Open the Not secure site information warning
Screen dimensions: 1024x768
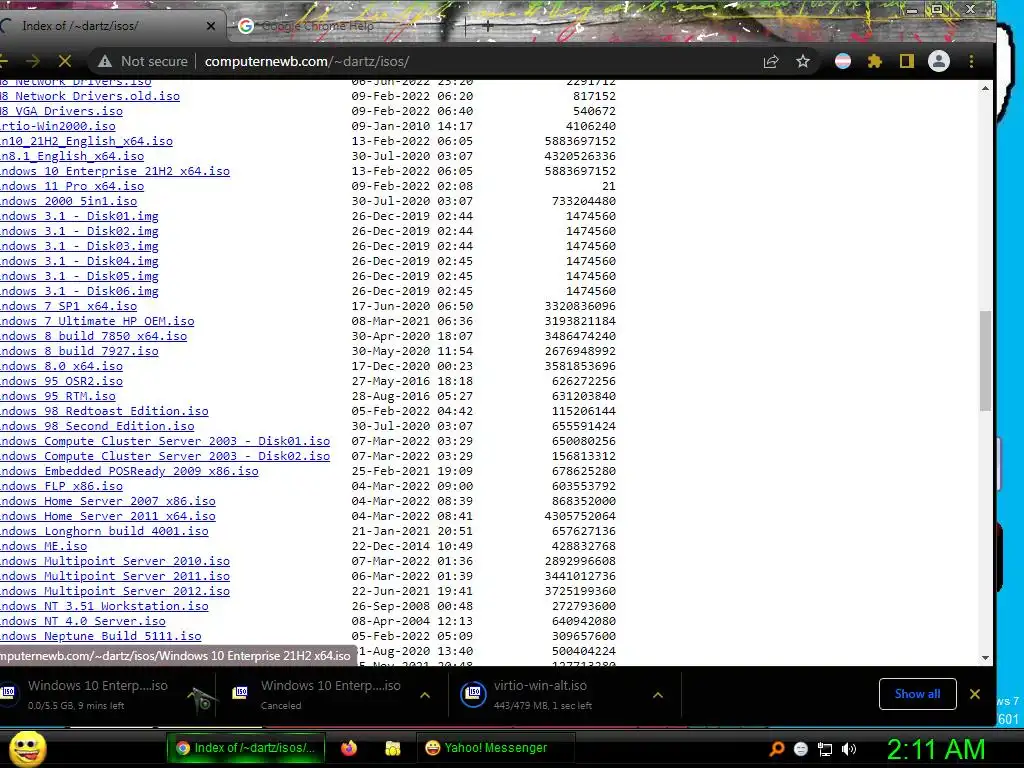pos(142,61)
